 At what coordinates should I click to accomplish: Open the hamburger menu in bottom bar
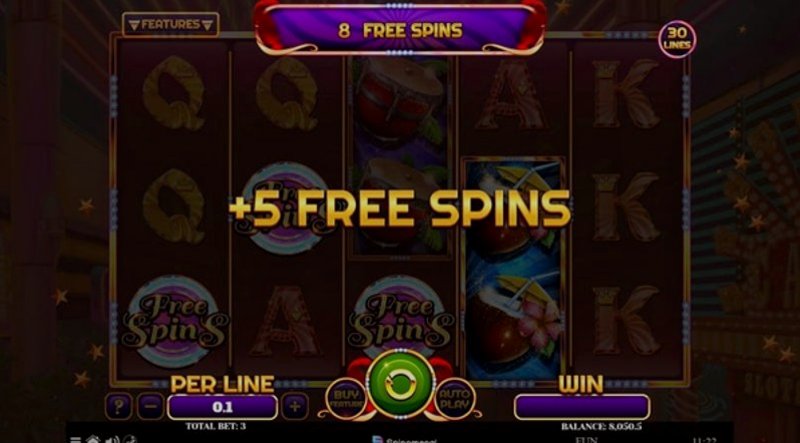click(x=75, y=439)
